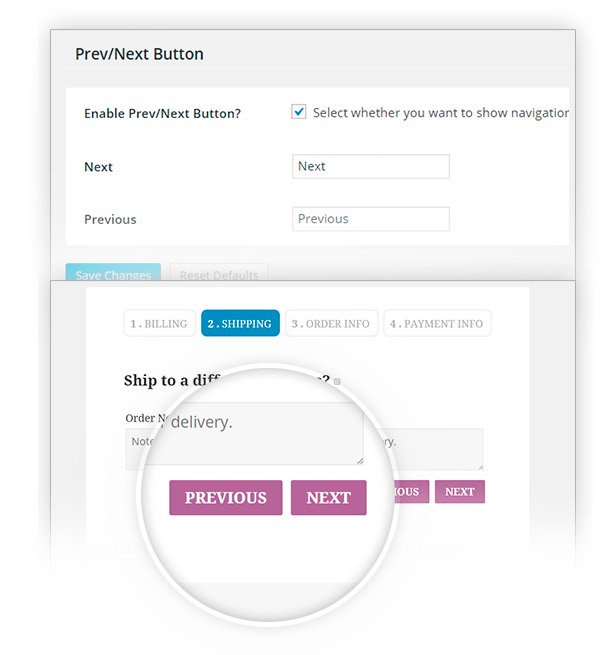Toggle the Enable Prev/Next Button checkbox
The width and height of the screenshot is (600, 655).
click(x=299, y=112)
